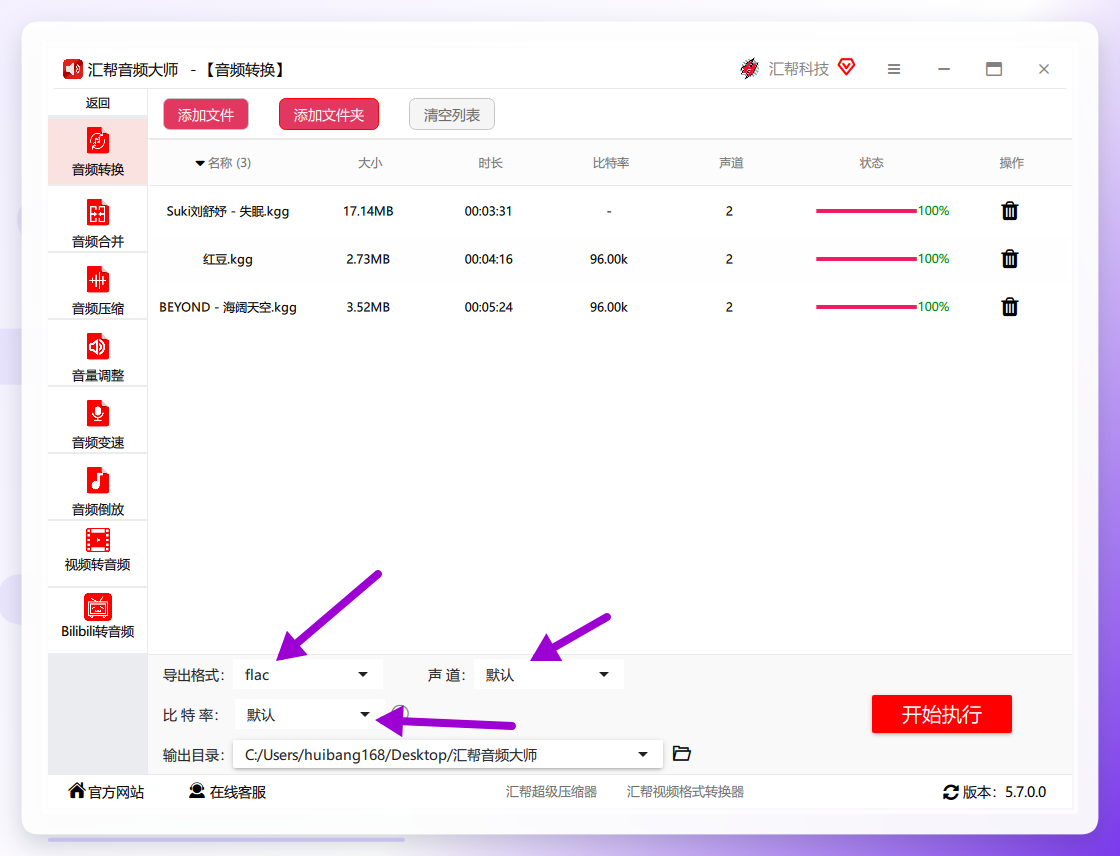Open the hamburger menu in title bar
Screen dimensions: 1120x856
pos(894,69)
